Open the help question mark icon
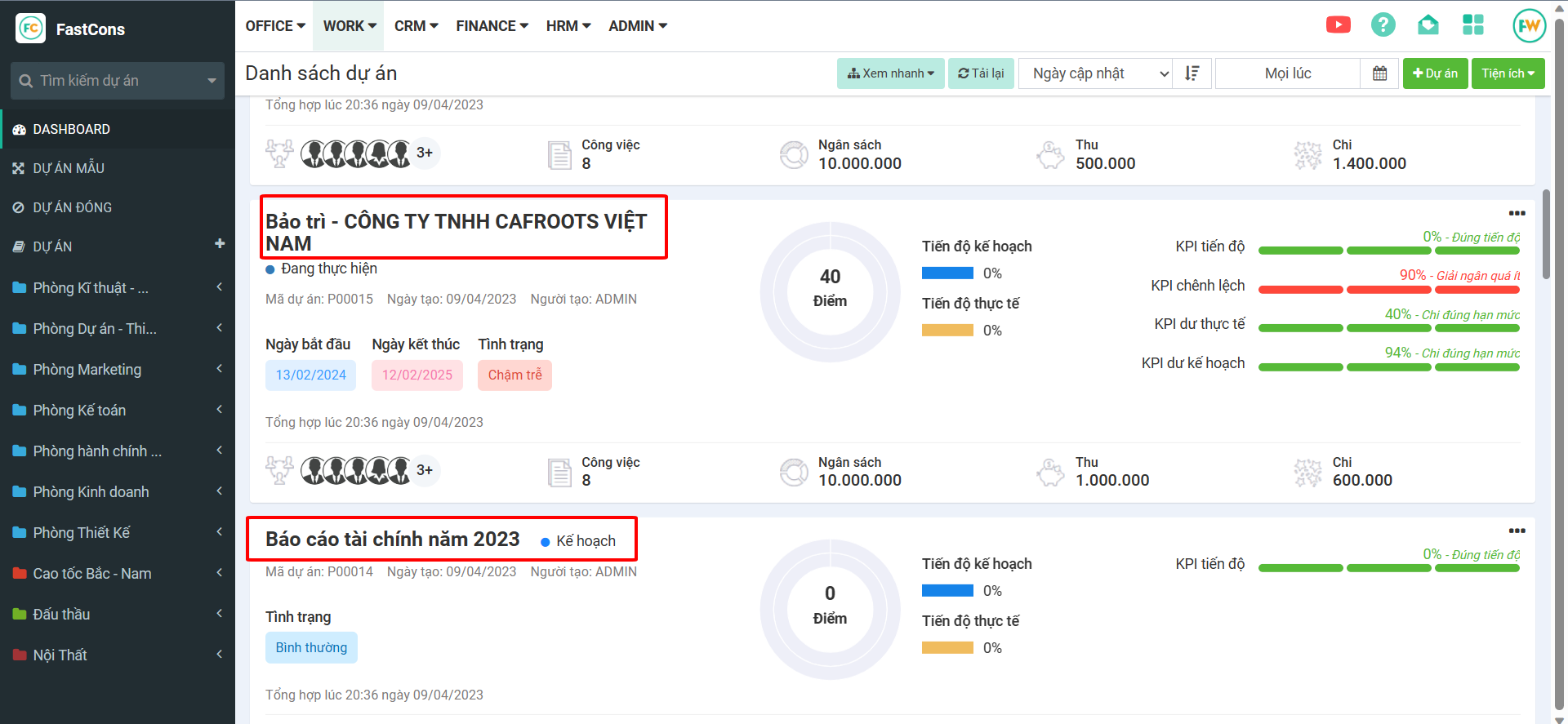 coord(1383,25)
